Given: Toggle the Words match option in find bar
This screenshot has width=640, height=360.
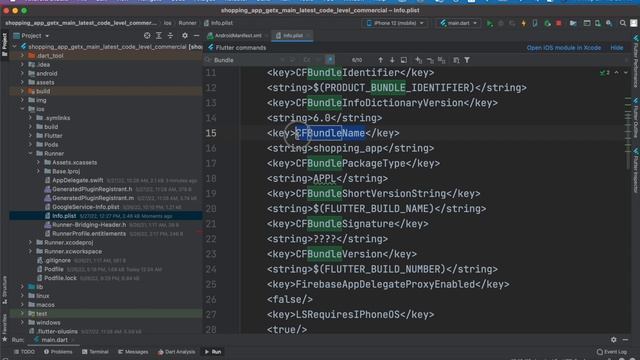Looking at the screenshot, I should pos(319,60).
